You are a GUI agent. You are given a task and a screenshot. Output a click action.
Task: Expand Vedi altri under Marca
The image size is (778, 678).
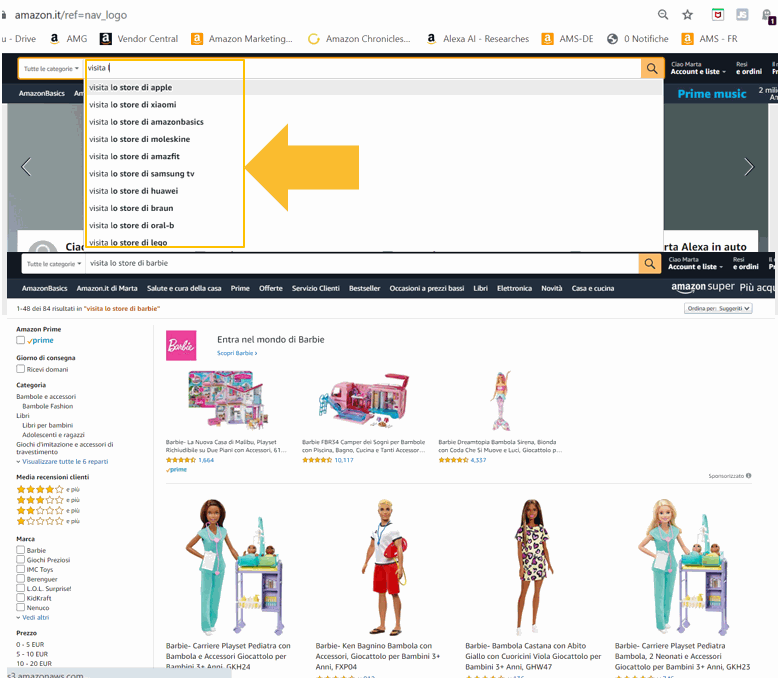(x=34, y=617)
